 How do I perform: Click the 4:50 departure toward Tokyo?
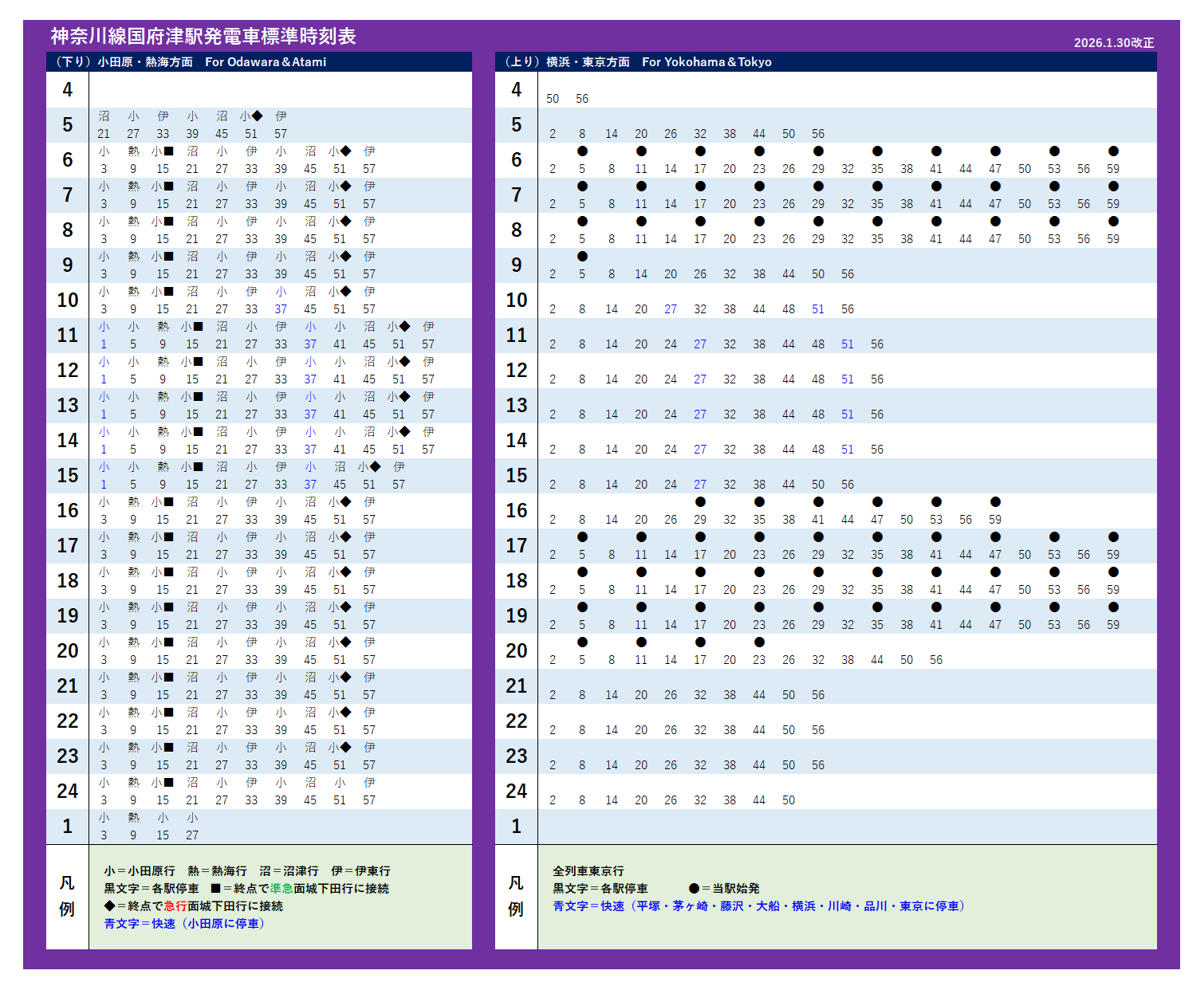point(553,99)
